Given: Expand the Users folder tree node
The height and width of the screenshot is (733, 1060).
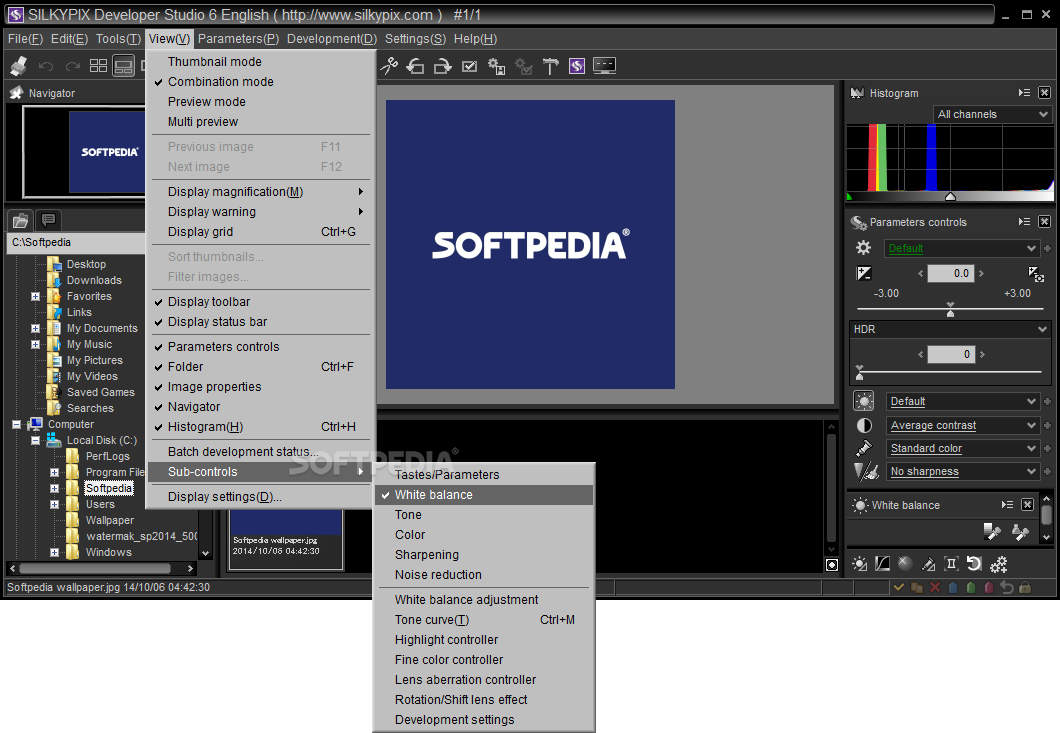Looking at the screenshot, I should coord(54,504).
